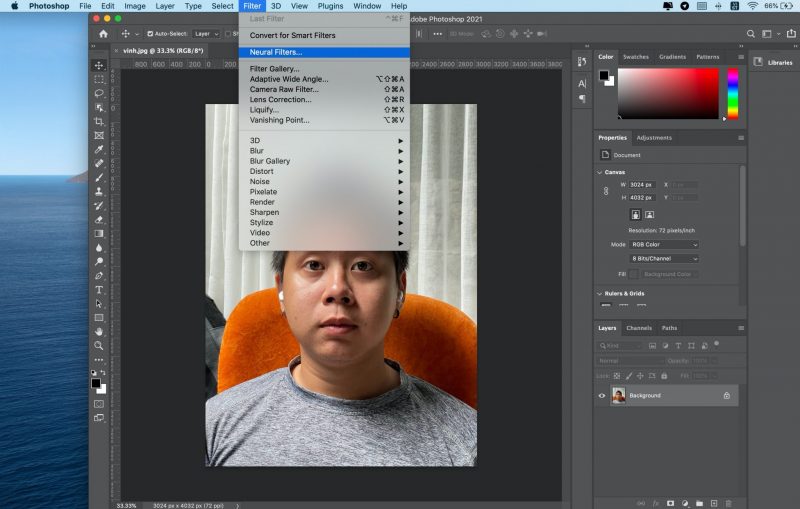Set canvas orientation to portrait
800x509 pixels.
tap(636, 215)
